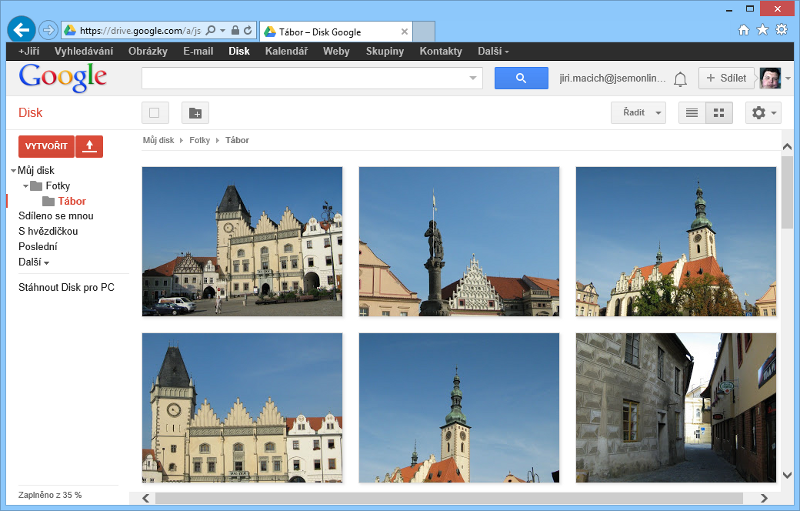
Task: Open the Řadit sort dropdown
Action: 638,113
